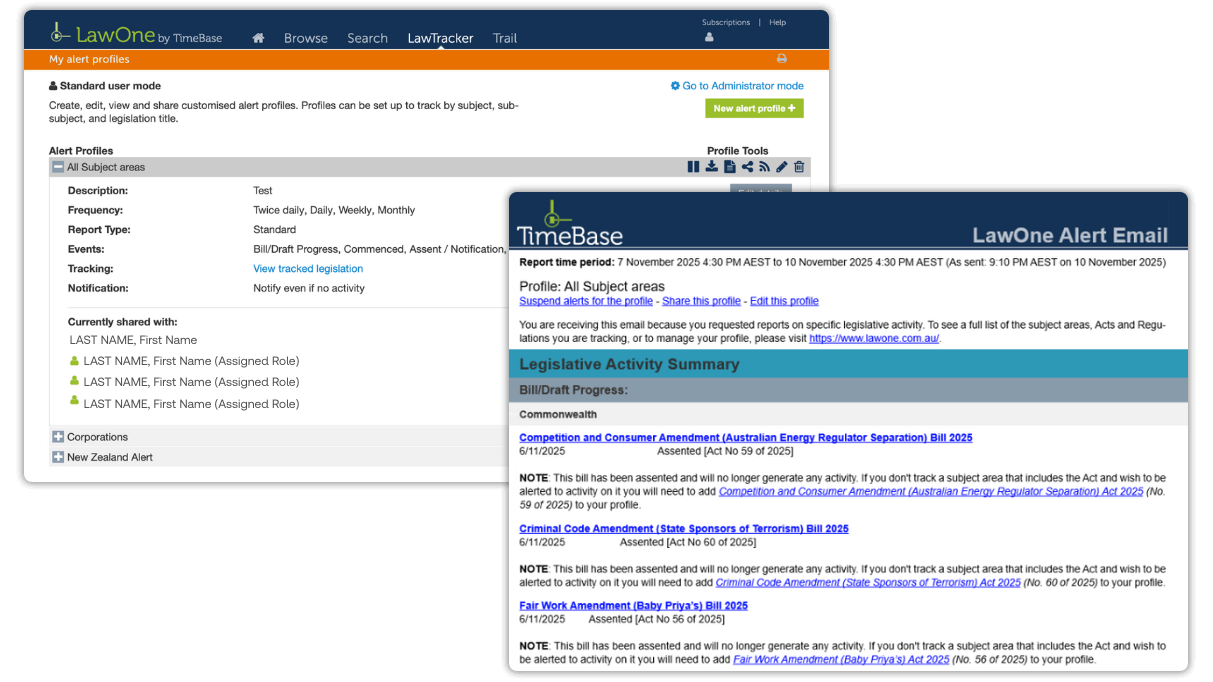
Task: Open the Fair Work Amendment (Baby Priya's) Bill 2025
Action: click(x=633, y=605)
